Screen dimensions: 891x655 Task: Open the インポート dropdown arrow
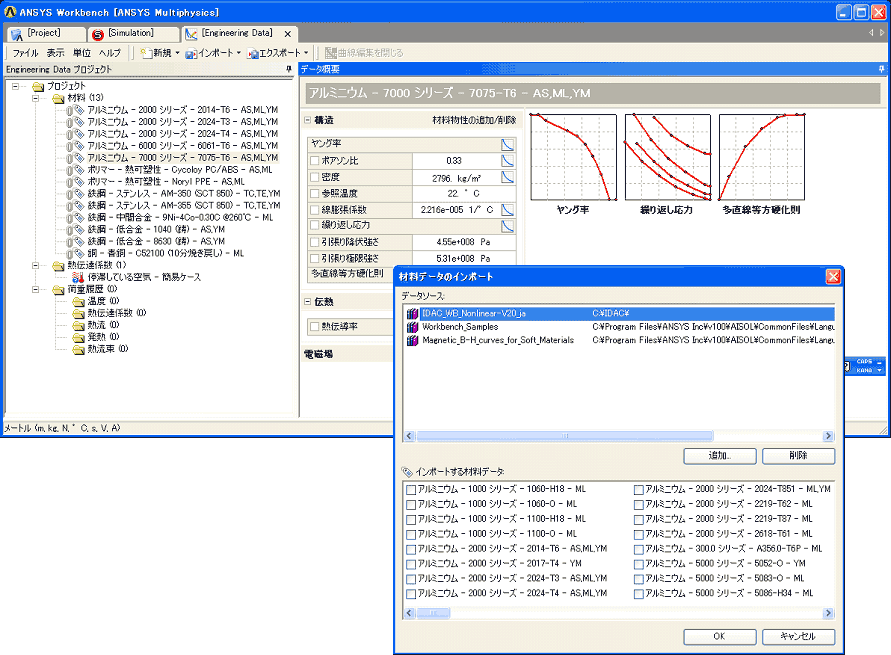pos(239,53)
